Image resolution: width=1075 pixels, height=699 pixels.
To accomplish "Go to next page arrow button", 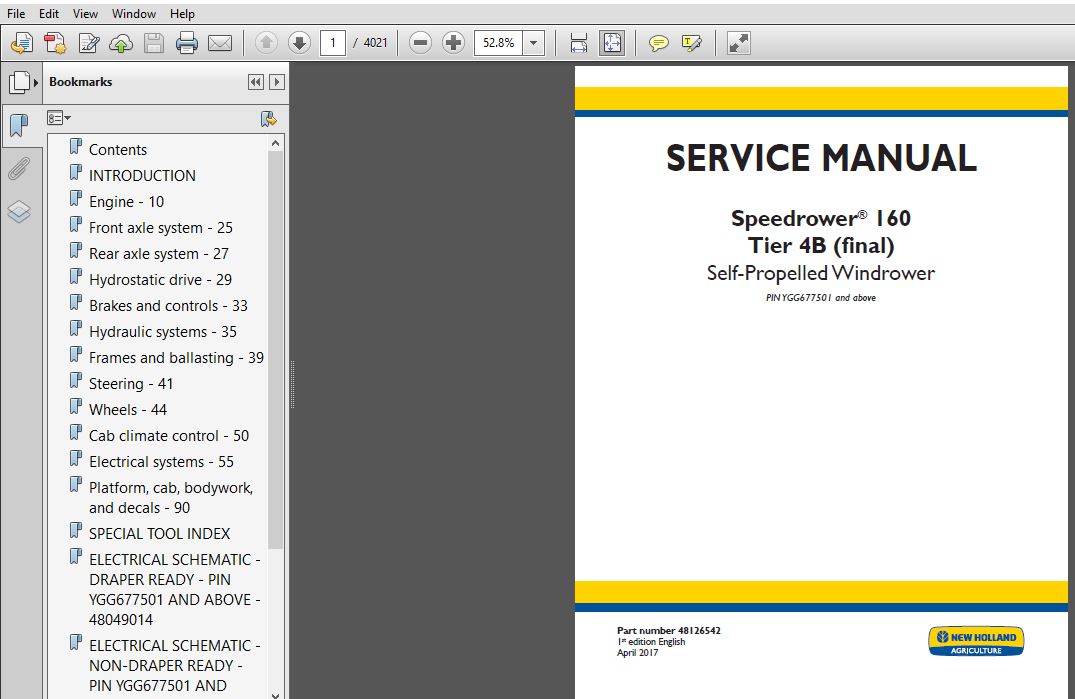I will (299, 42).
